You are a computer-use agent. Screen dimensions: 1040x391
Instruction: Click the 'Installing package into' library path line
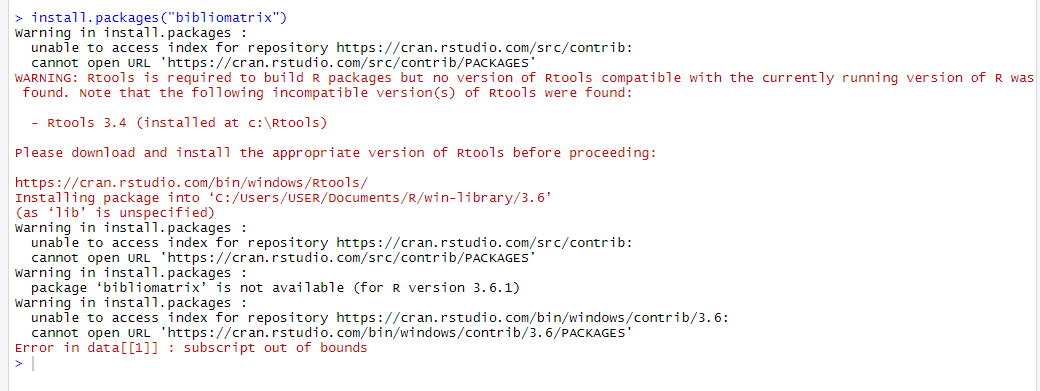coord(284,198)
